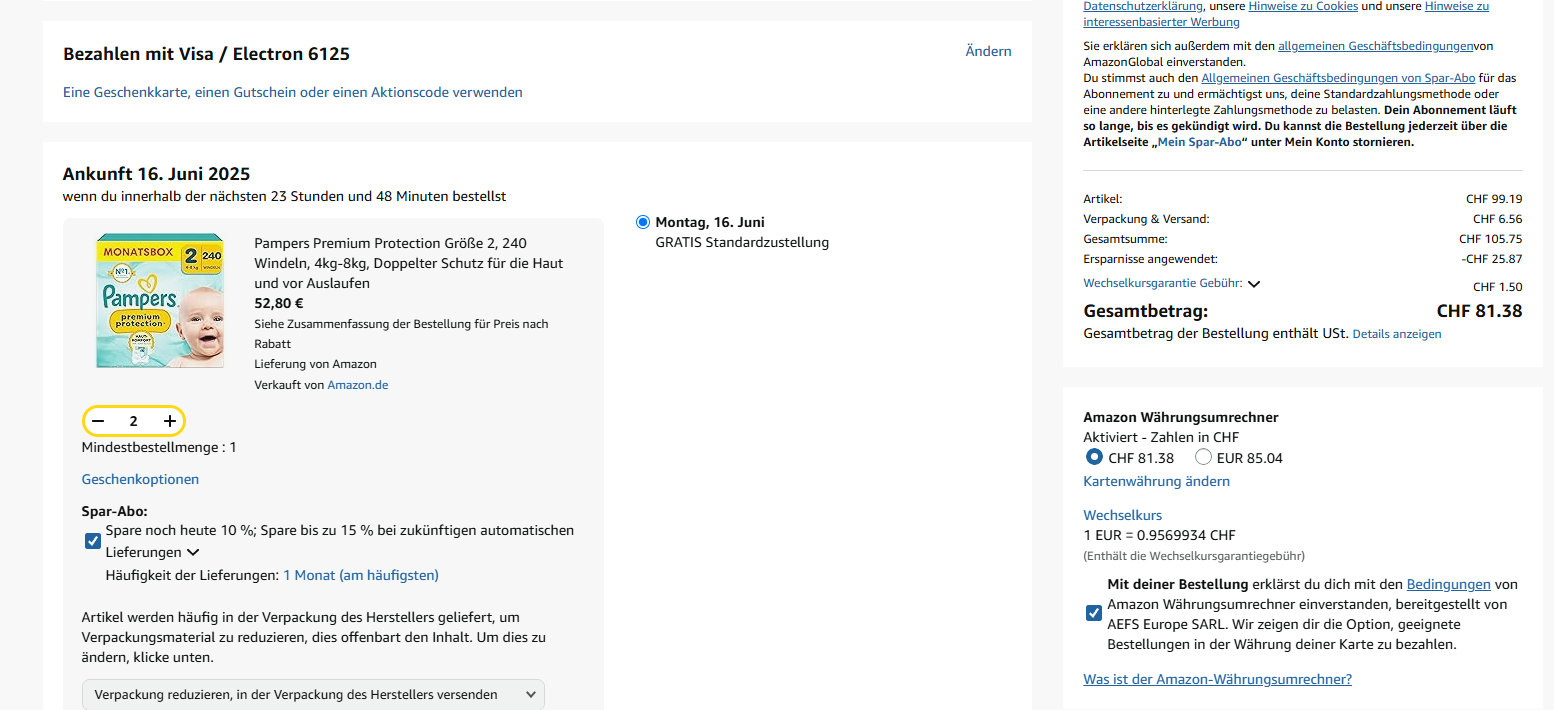Open the gift card or voucher code link
This screenshot has height=710, width=1554.
(292, 92)
